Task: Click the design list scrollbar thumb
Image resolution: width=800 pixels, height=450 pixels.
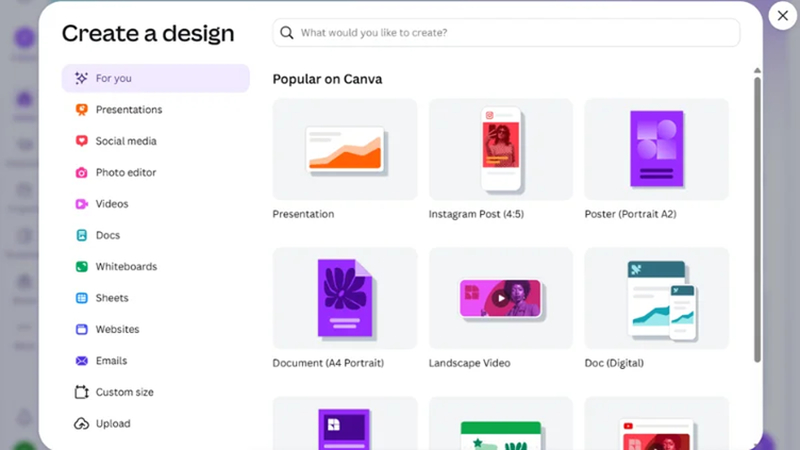Action: [757, 219]
